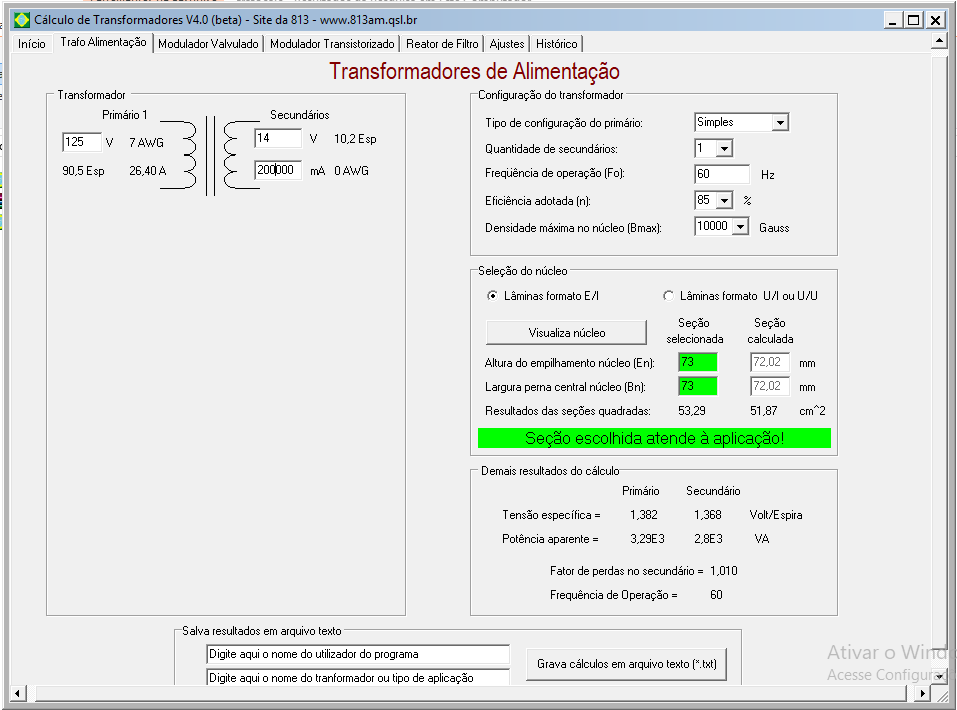The height and width of the screenshot is (710, 957).
Task: Click the Visualiza núcleo button
Action: click(566, 333)
